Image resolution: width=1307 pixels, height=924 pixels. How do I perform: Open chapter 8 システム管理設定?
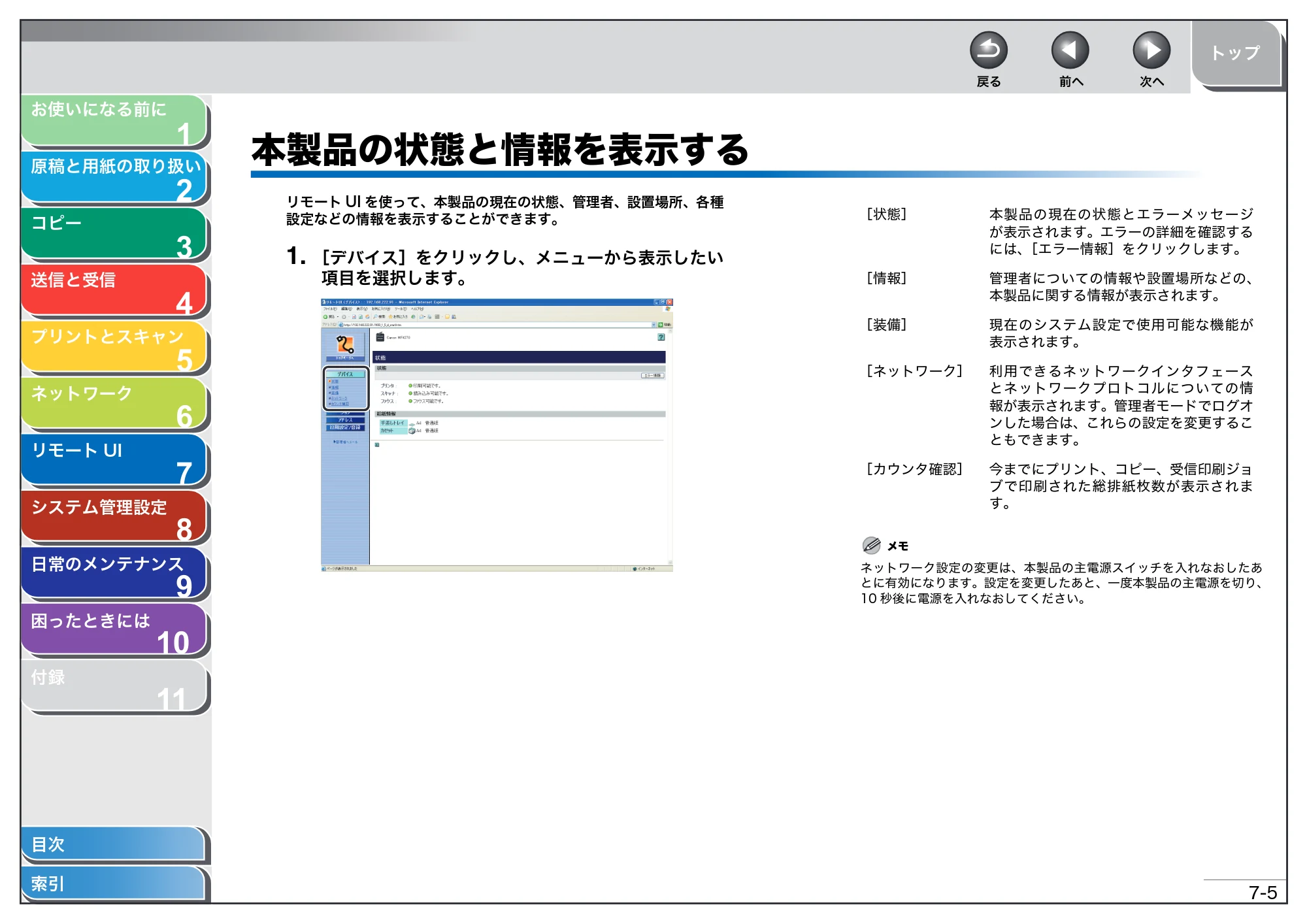[114, 516]
